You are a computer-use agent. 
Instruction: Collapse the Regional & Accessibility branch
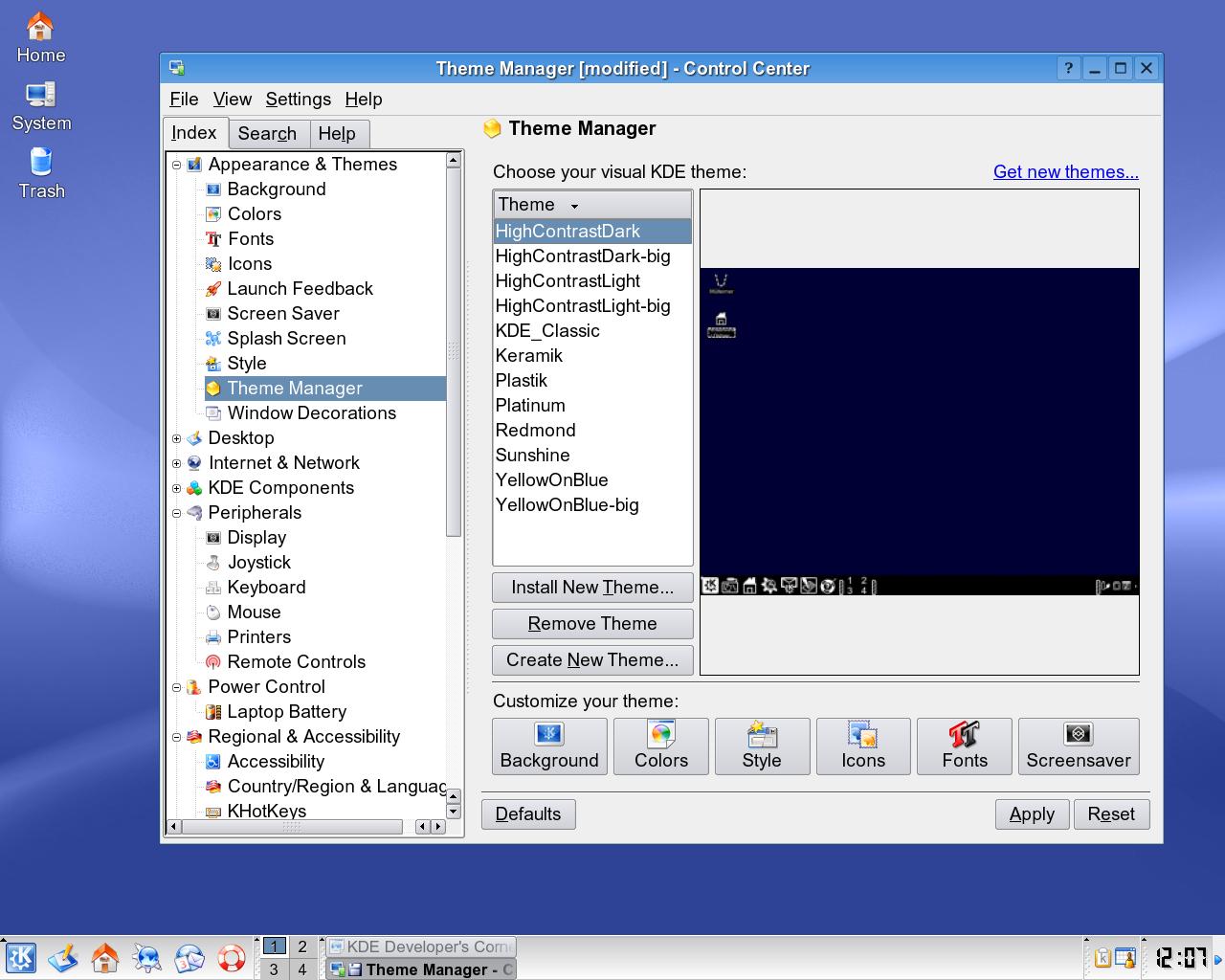click(x=176, y=737)
